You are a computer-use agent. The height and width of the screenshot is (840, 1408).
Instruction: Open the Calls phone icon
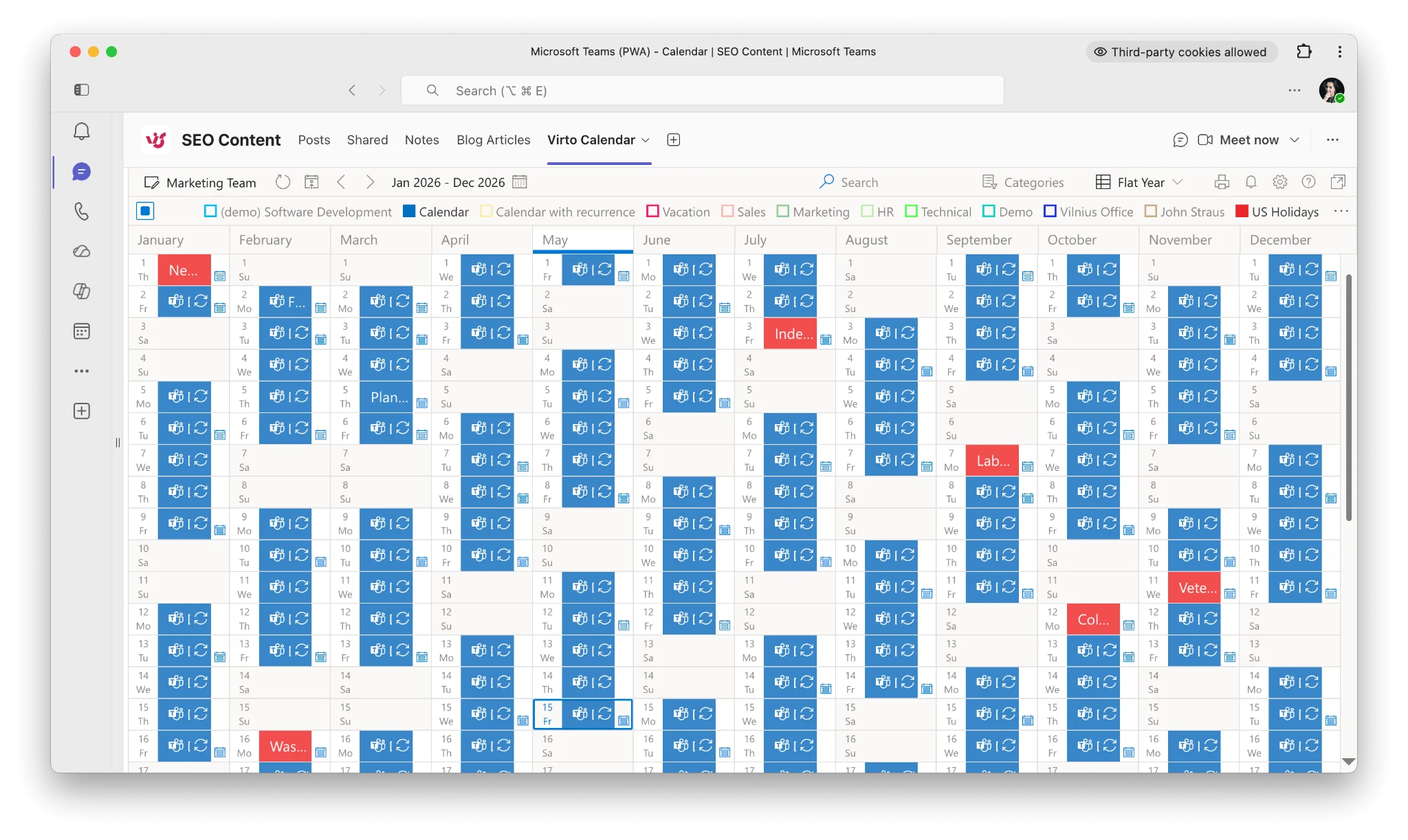click(82, 211)
